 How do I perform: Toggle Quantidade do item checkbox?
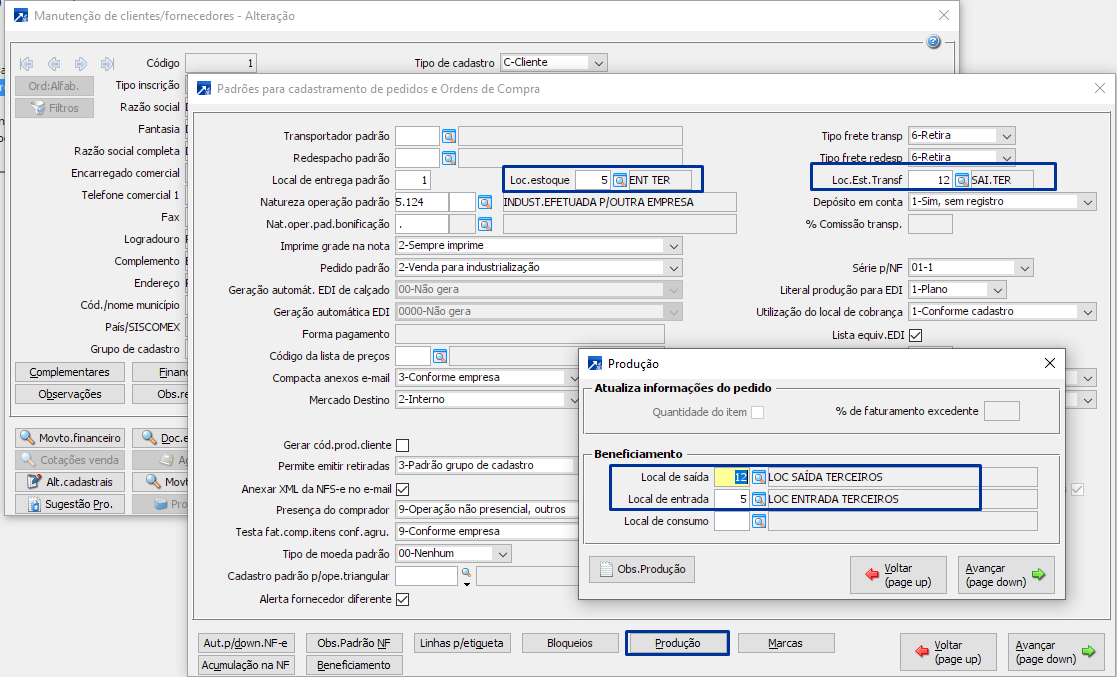tap(758, 413)
